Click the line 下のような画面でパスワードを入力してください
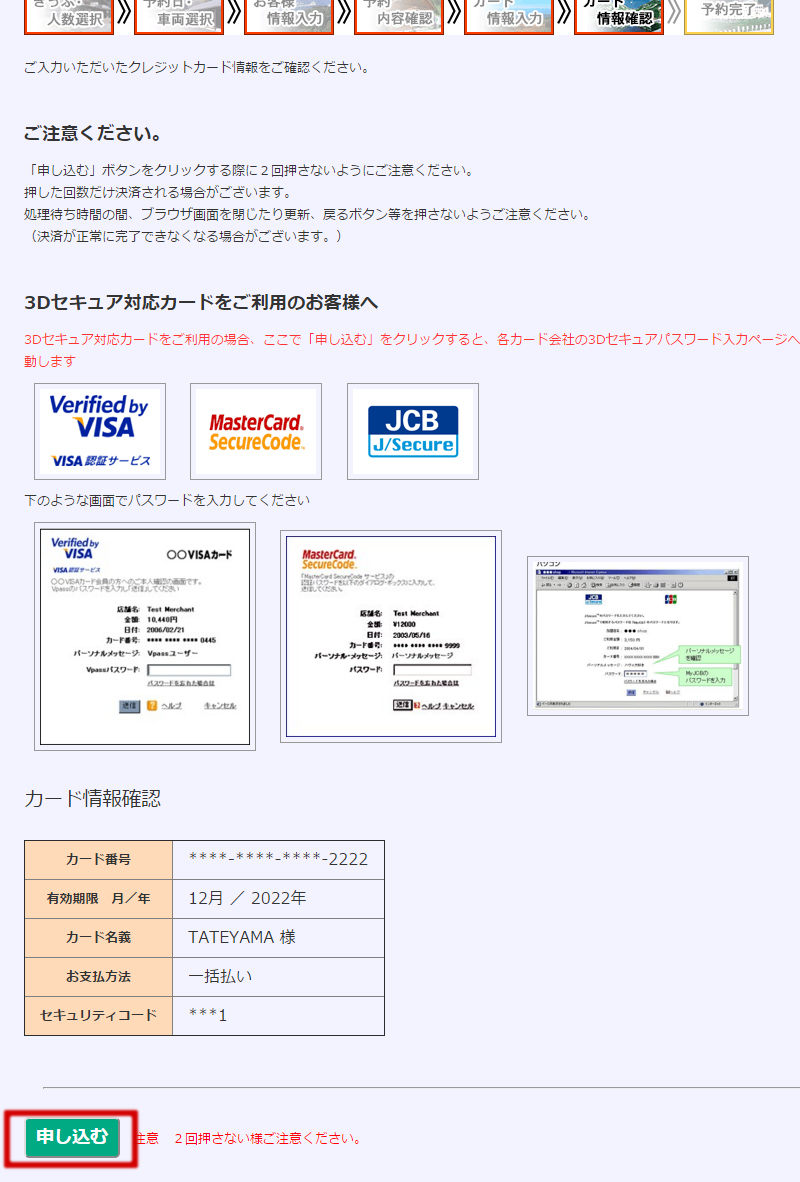 coord(167,501)
